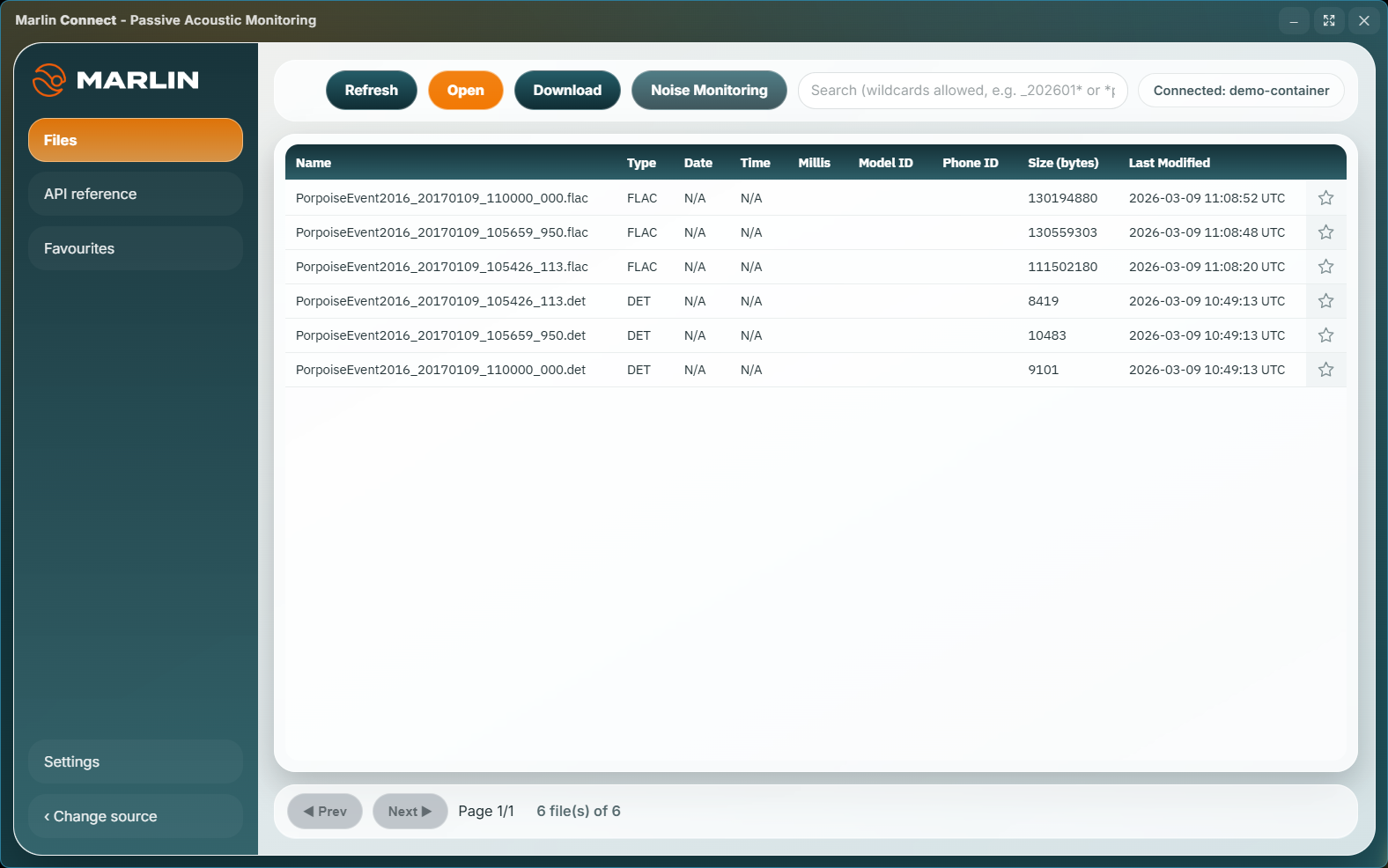Click size value 9101
This screenshot has height=868, width=1388.
click(x=1044, y=370)
